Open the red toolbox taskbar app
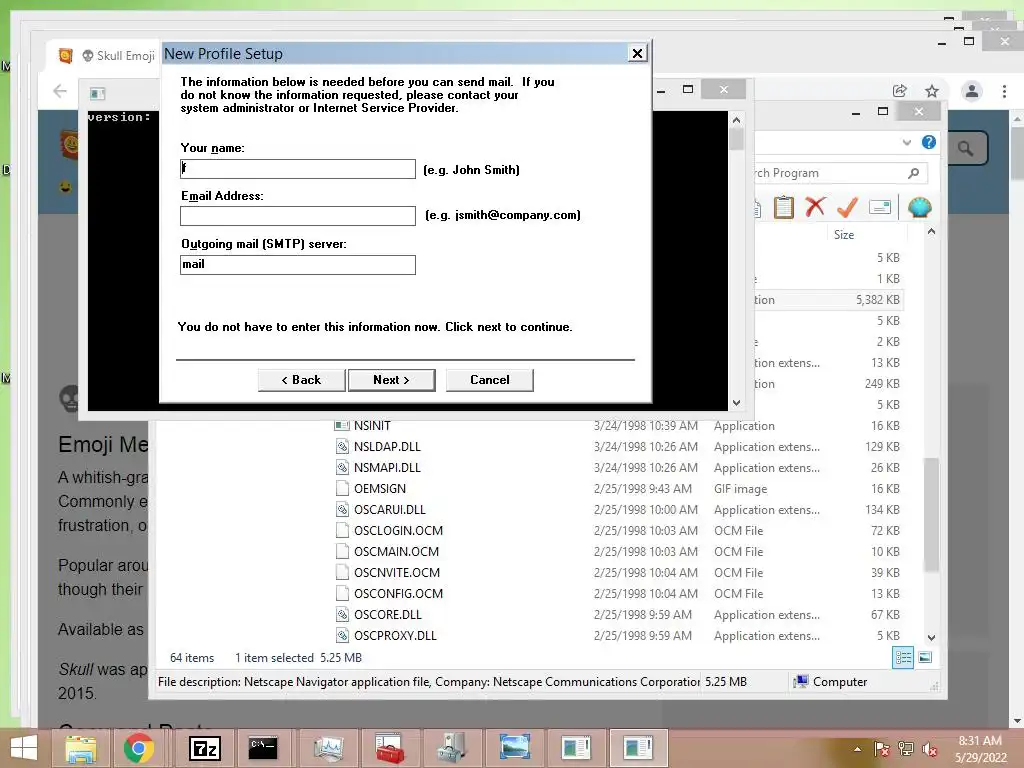Image resolution: width=1024 pixels, height=768 pixels. coord(390,748)
